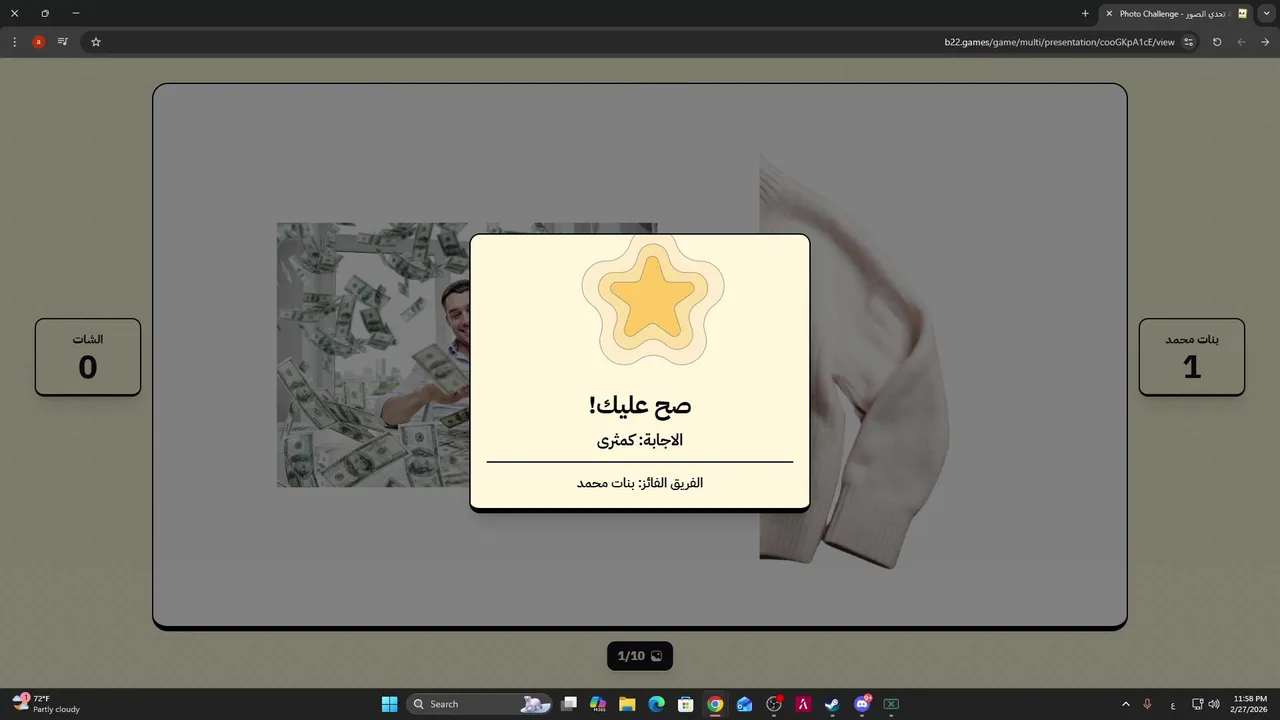The image size is (1280, 720).
Task: Close the Photo Challenge tab
Action: click(1109, 14)
